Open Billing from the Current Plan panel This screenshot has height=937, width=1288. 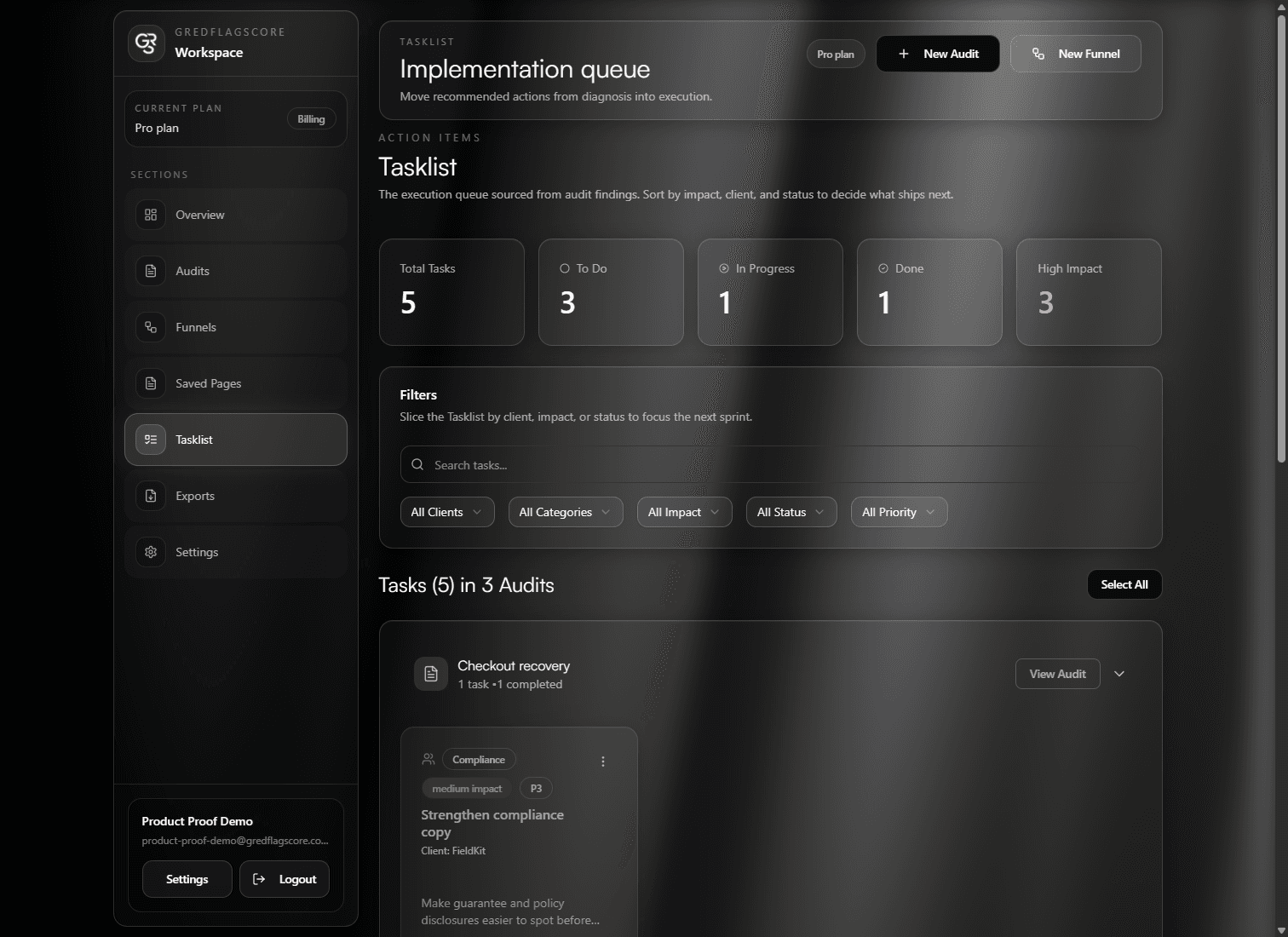tap(311, 118)
